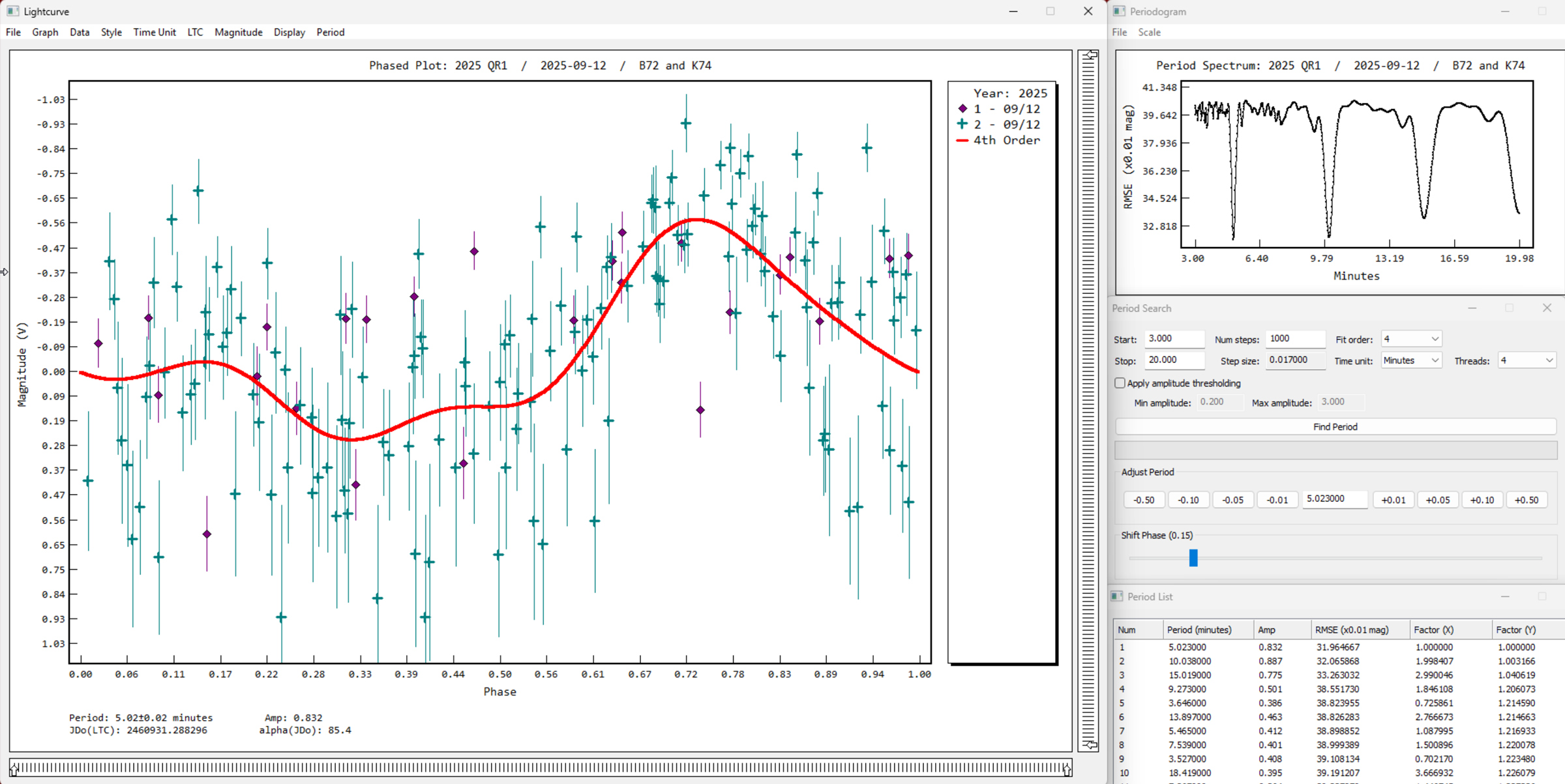Click small arrow at left window edge

[4, 272]
